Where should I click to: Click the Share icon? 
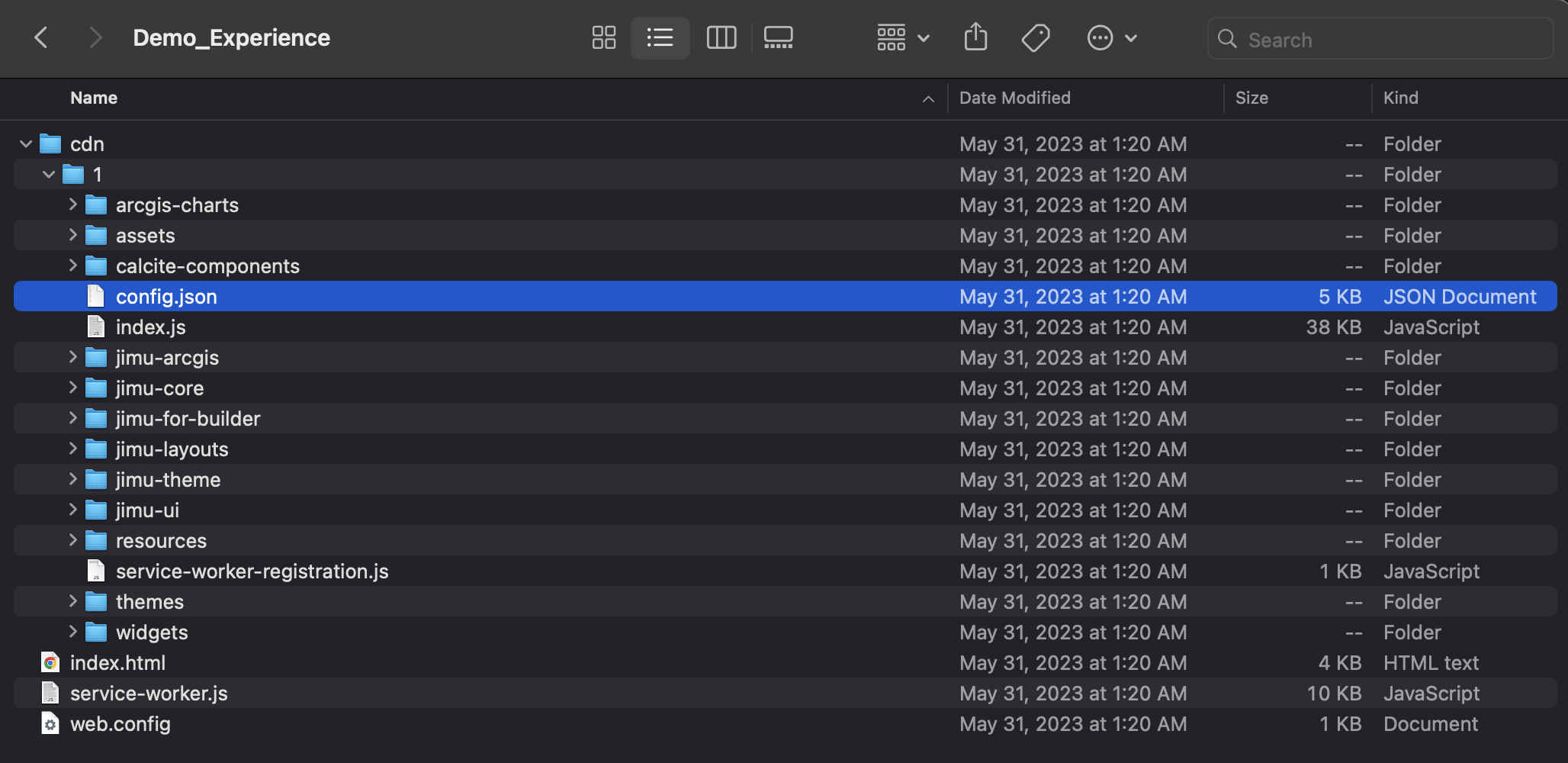pyautogui.click(x=975, y=38)
